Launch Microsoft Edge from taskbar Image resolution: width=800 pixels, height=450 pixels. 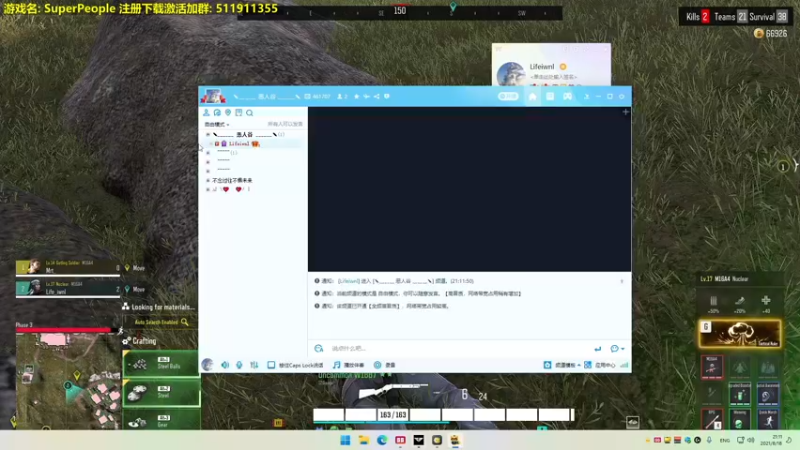click(x=382, y=440)
